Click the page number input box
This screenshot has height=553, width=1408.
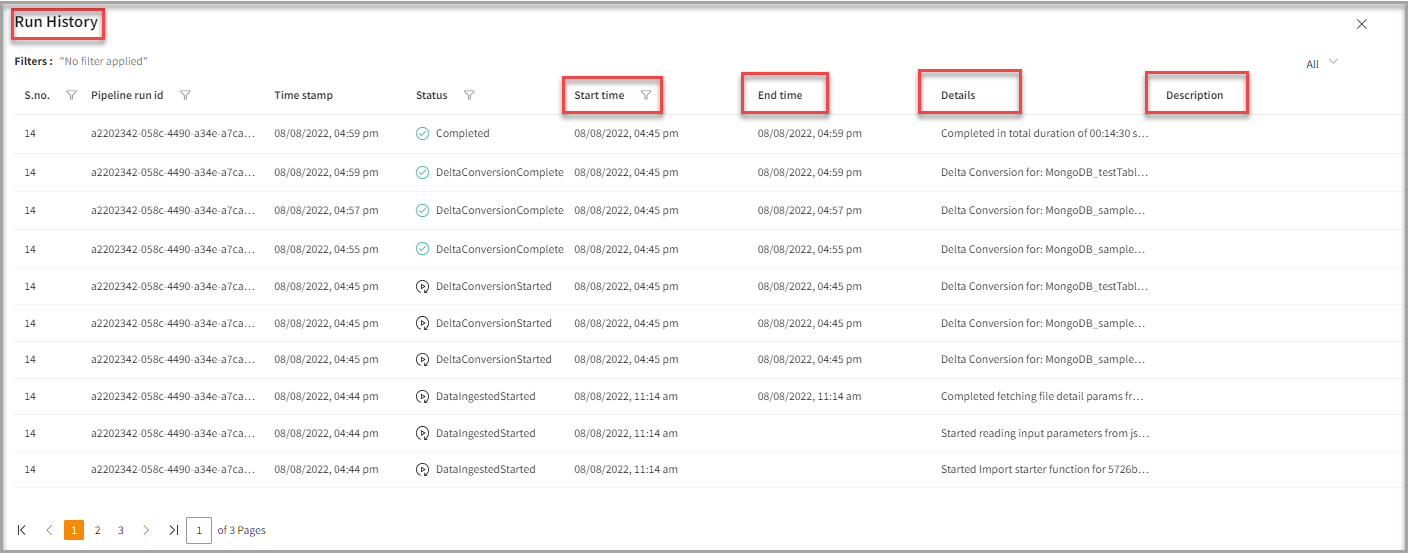(x=199, y=530)
